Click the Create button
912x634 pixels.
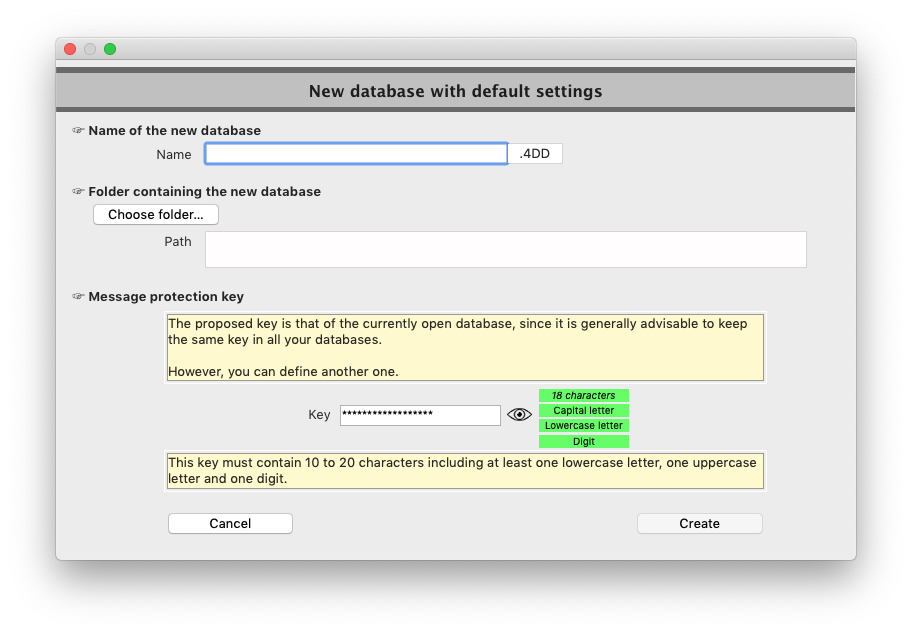(699, 523)
